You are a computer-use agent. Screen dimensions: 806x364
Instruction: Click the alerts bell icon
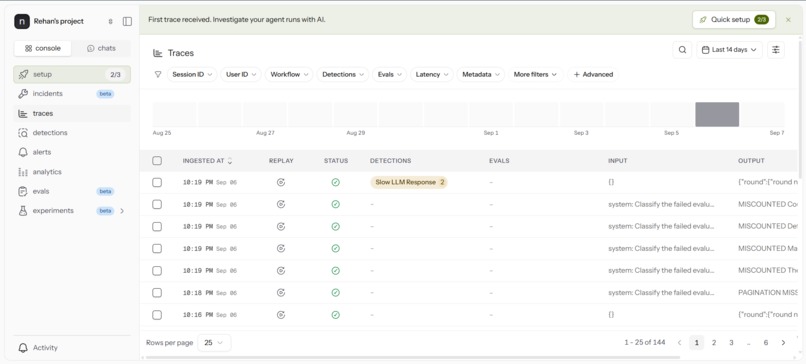tap(23, 152)
